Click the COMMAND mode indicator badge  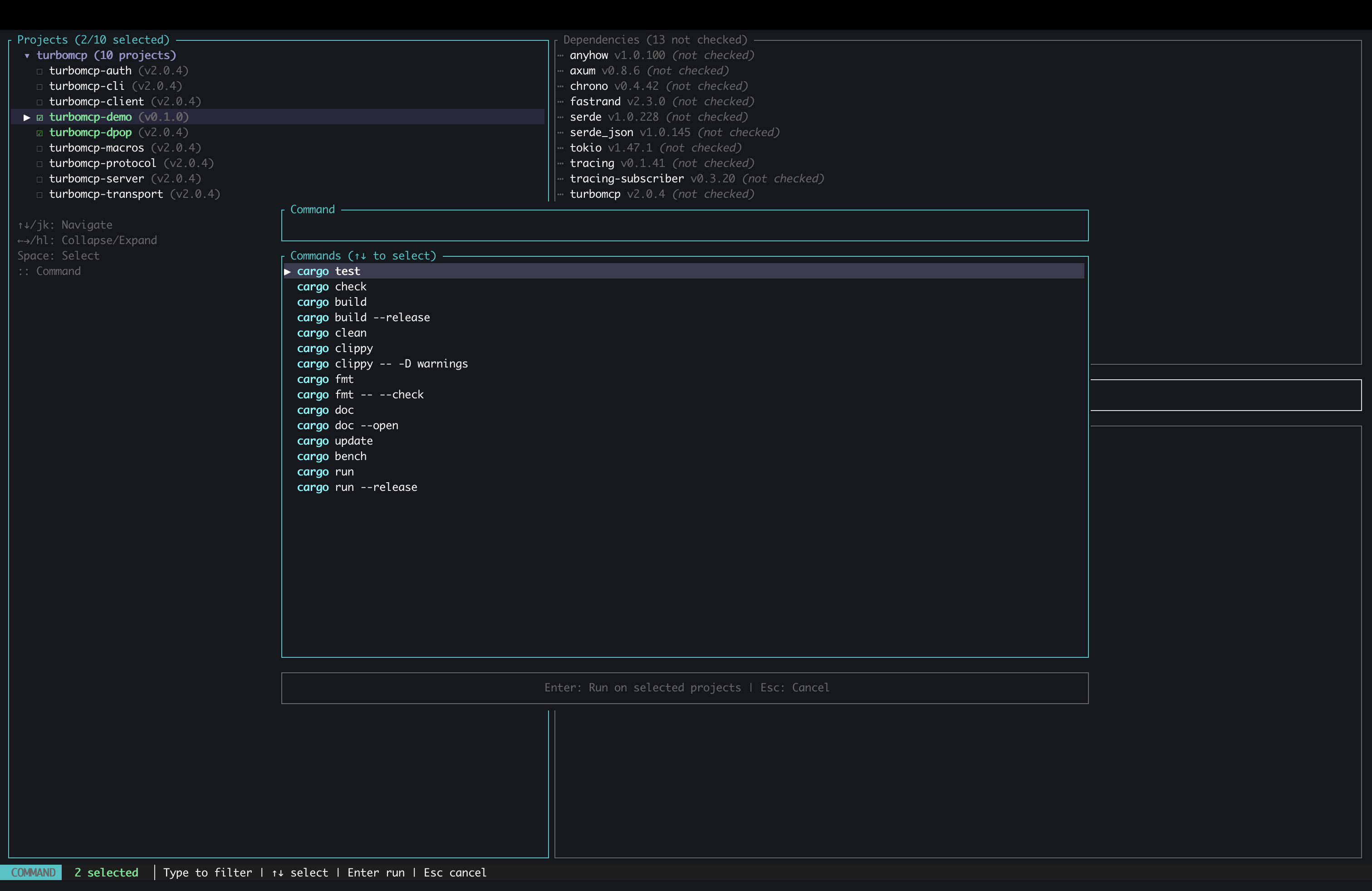click(33, 872)
